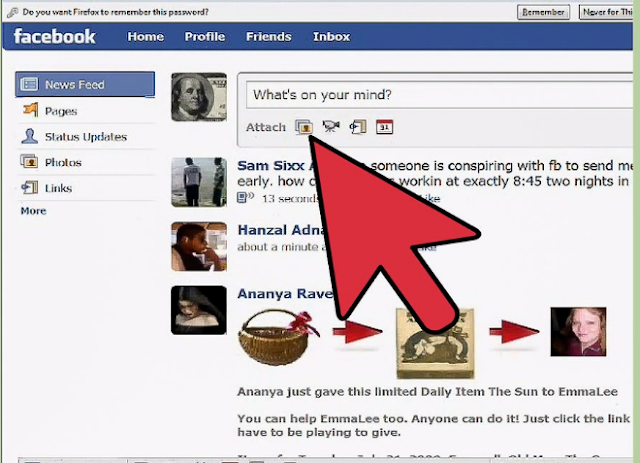Click the status icon beside 13 seconds

246,198
